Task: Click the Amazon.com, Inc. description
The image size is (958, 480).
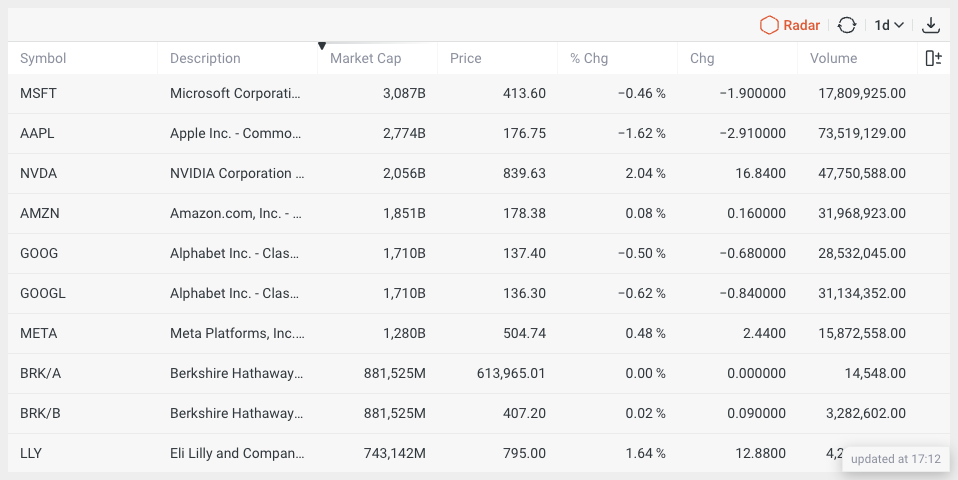Action: click(236, 213)
